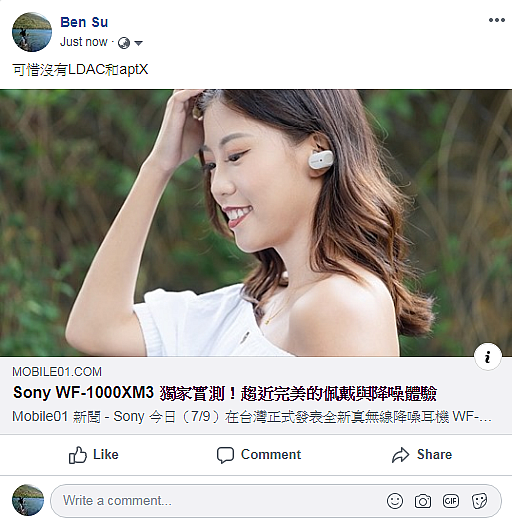Open the 'Just now' timestamp link
Image resolution: width=512 pixels, height=526 pixels.
coord(84,42)
